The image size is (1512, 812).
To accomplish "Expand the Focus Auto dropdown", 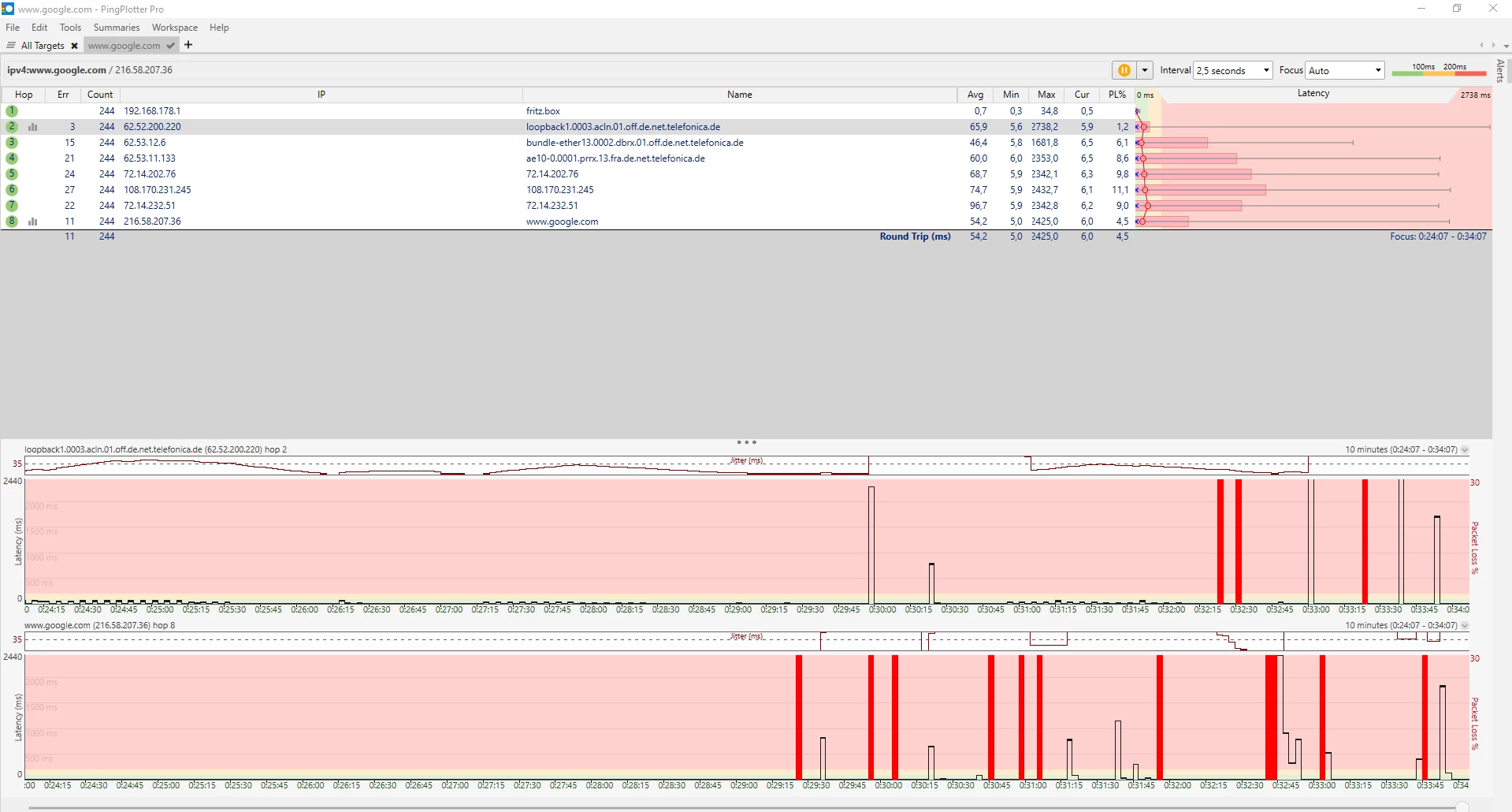I will tap(1377, 70).
